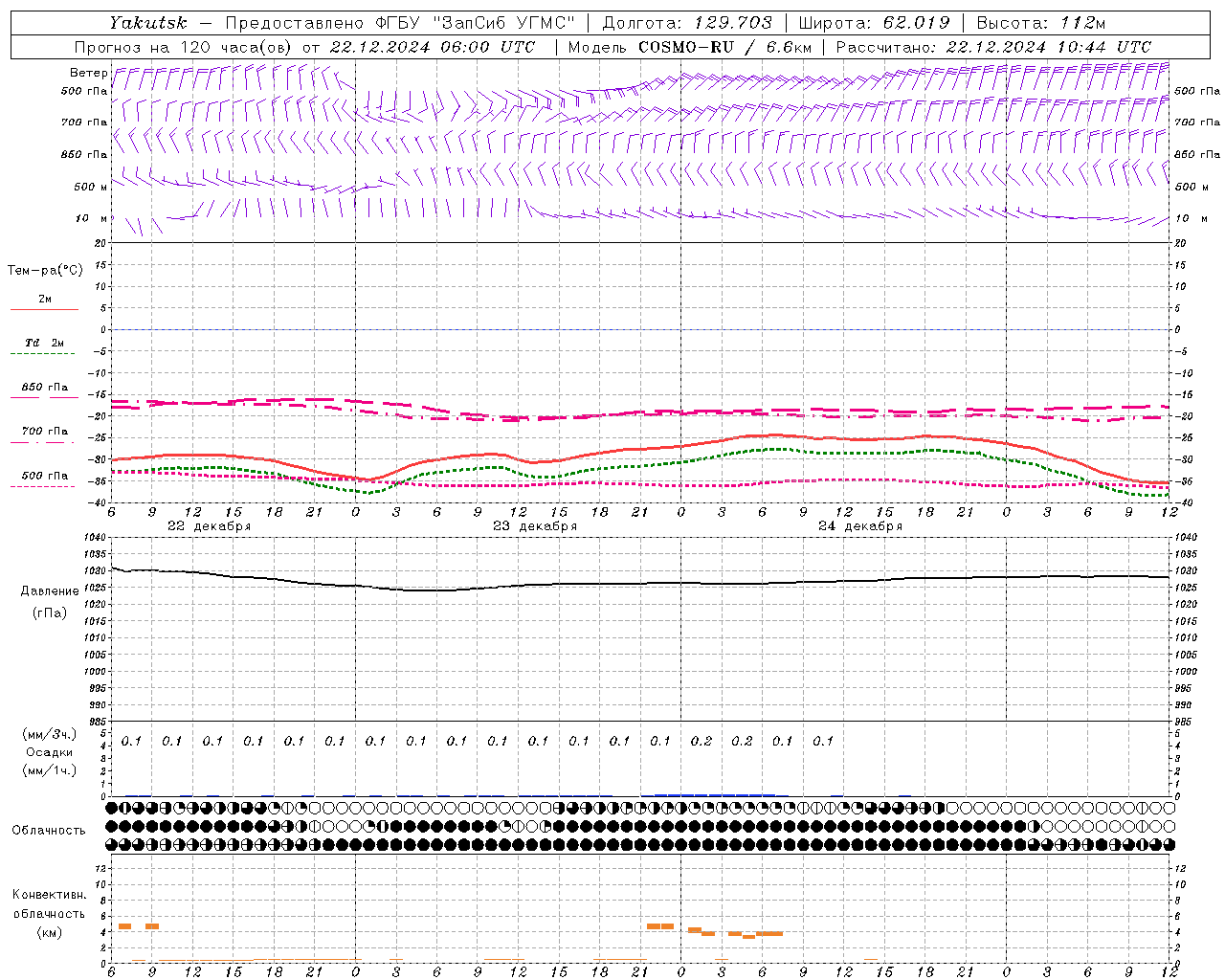Click the Тем-ра(°C) temperature panel label
Image resolution: width=1225 pixels, height=980 pixels.
45,271
